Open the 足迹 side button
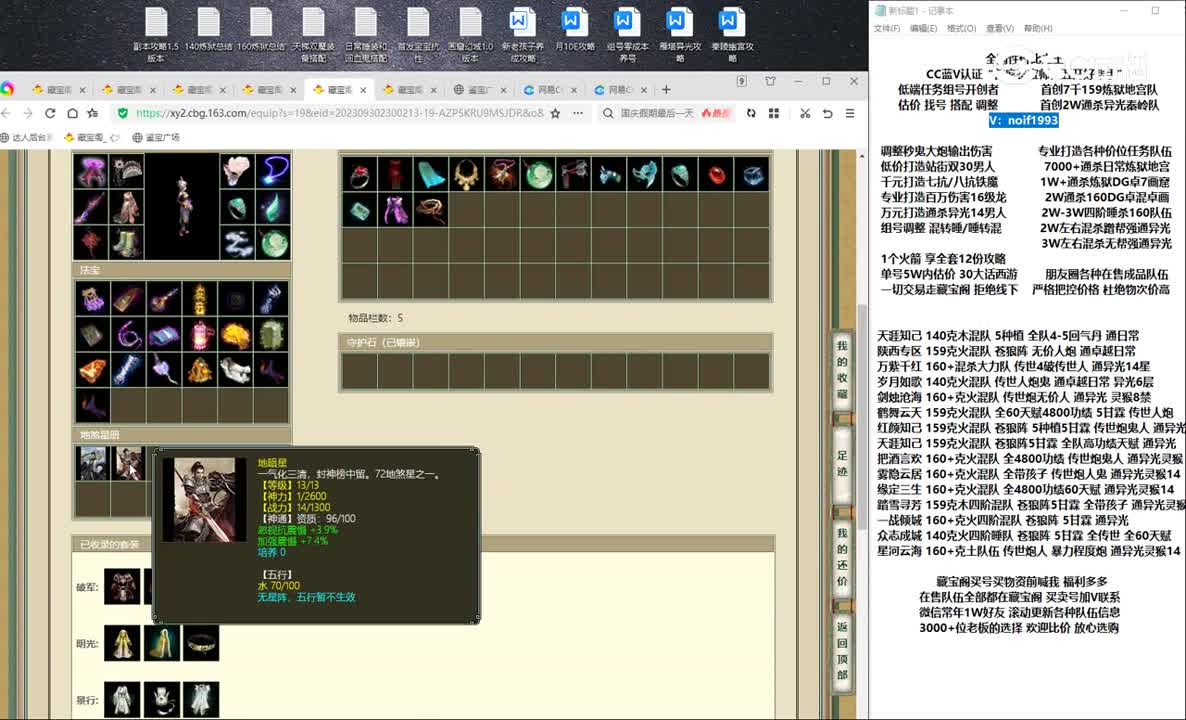Image resolution: width=1186 pixels, height=720 pixels. [842, 464]
